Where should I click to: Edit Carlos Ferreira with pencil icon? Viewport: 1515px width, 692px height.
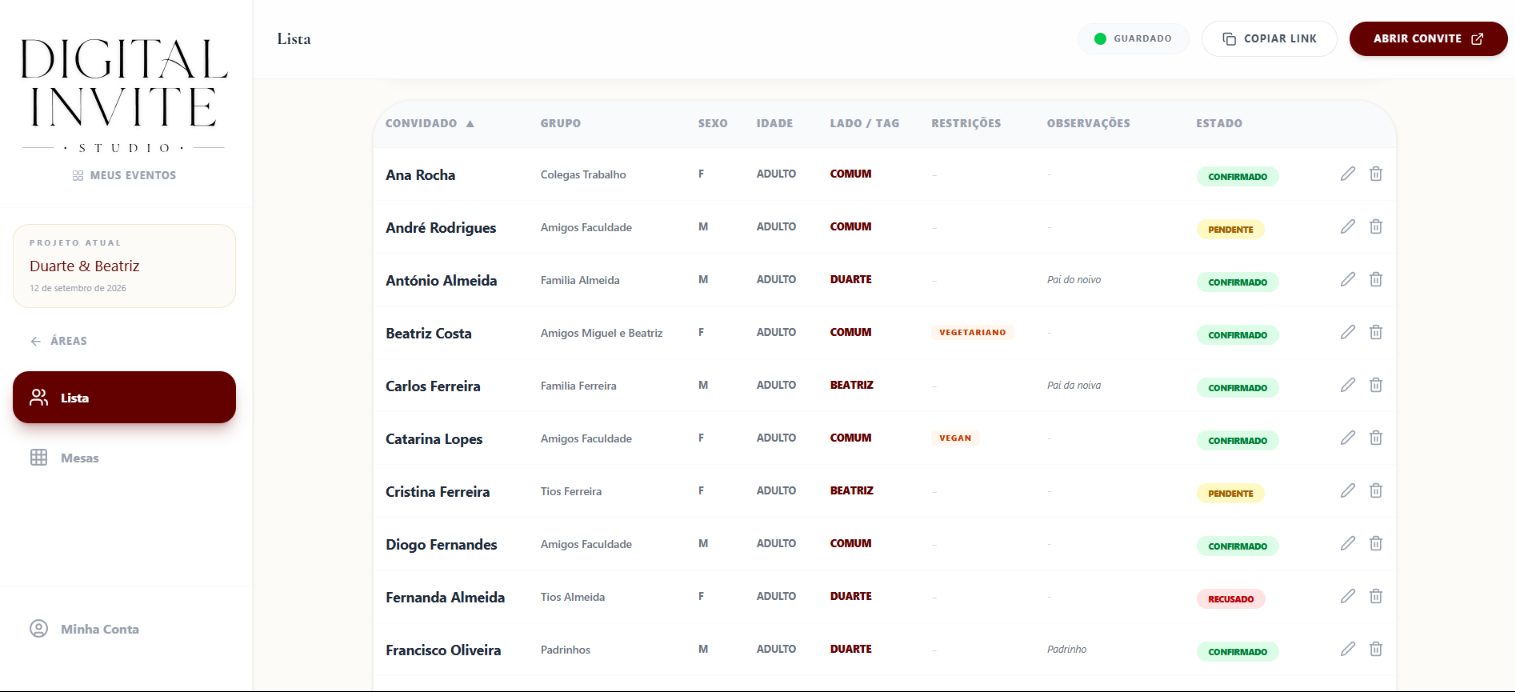pyautogui.click(x=1348, y=385)
